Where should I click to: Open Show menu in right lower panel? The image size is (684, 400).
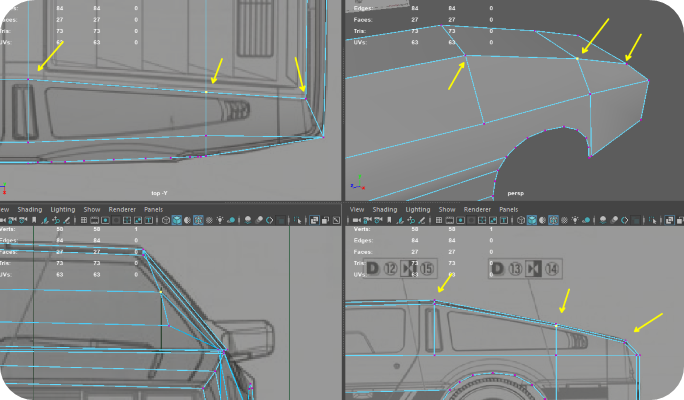(447, 209)
